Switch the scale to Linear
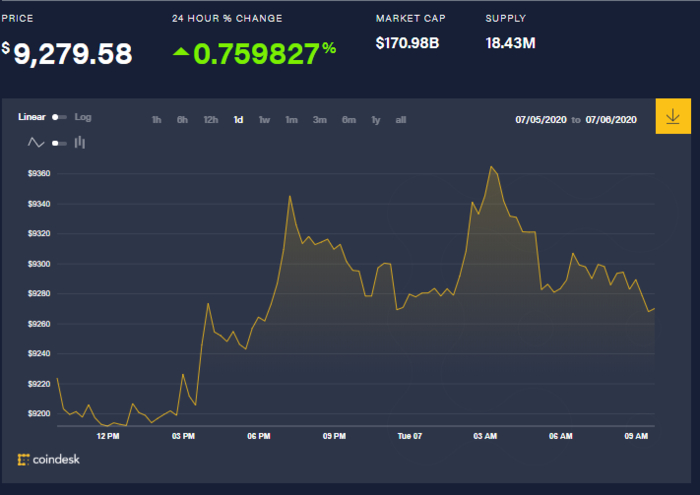 [32, 117]
